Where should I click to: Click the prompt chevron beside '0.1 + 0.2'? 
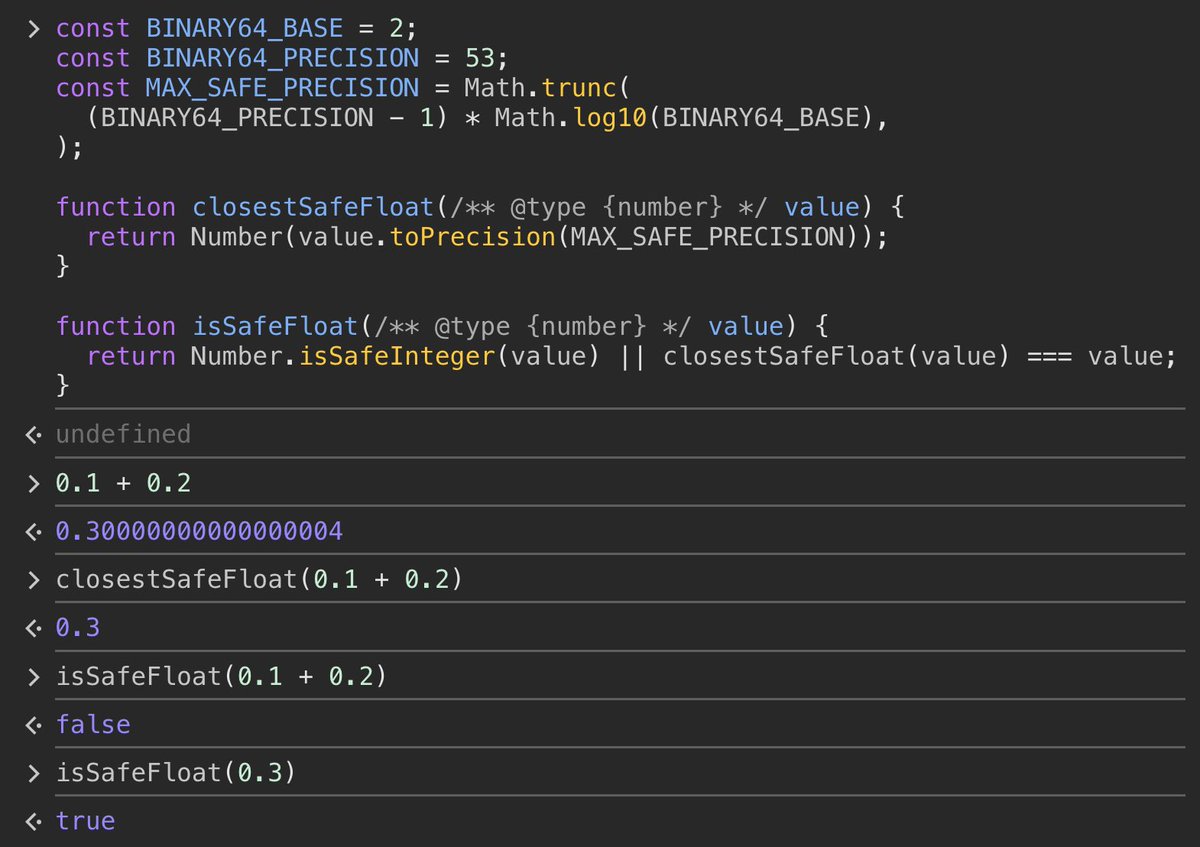(35, 484)
